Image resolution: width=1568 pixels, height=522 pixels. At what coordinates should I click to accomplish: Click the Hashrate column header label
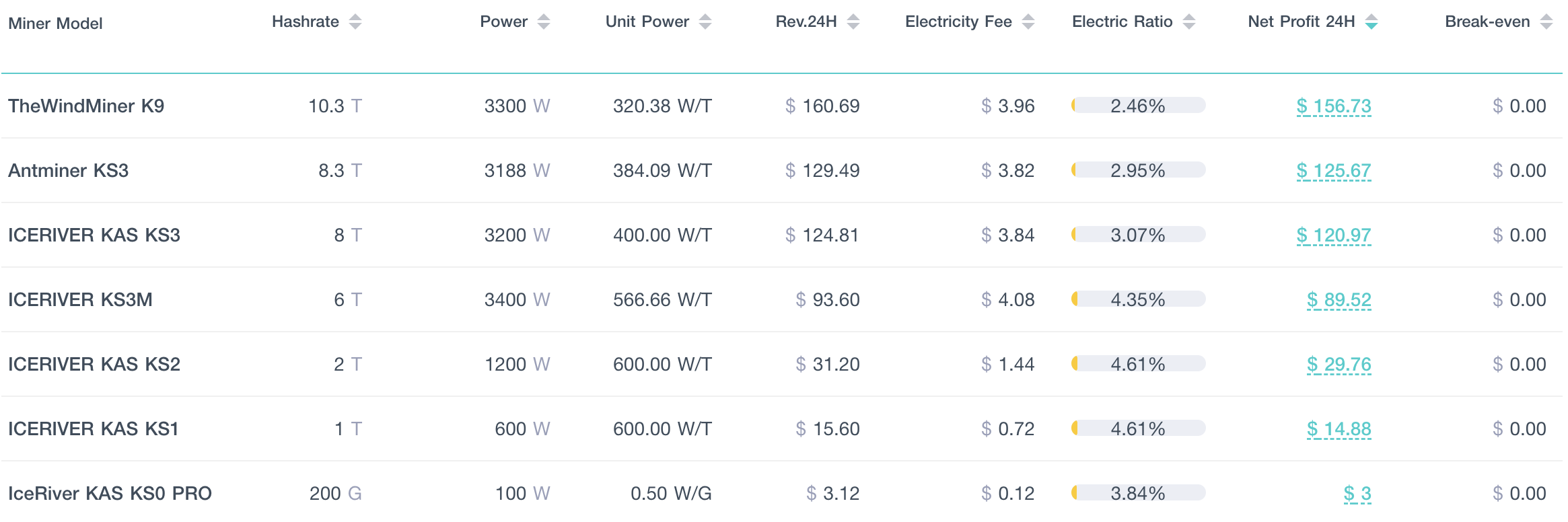click(x=306, y=22)
